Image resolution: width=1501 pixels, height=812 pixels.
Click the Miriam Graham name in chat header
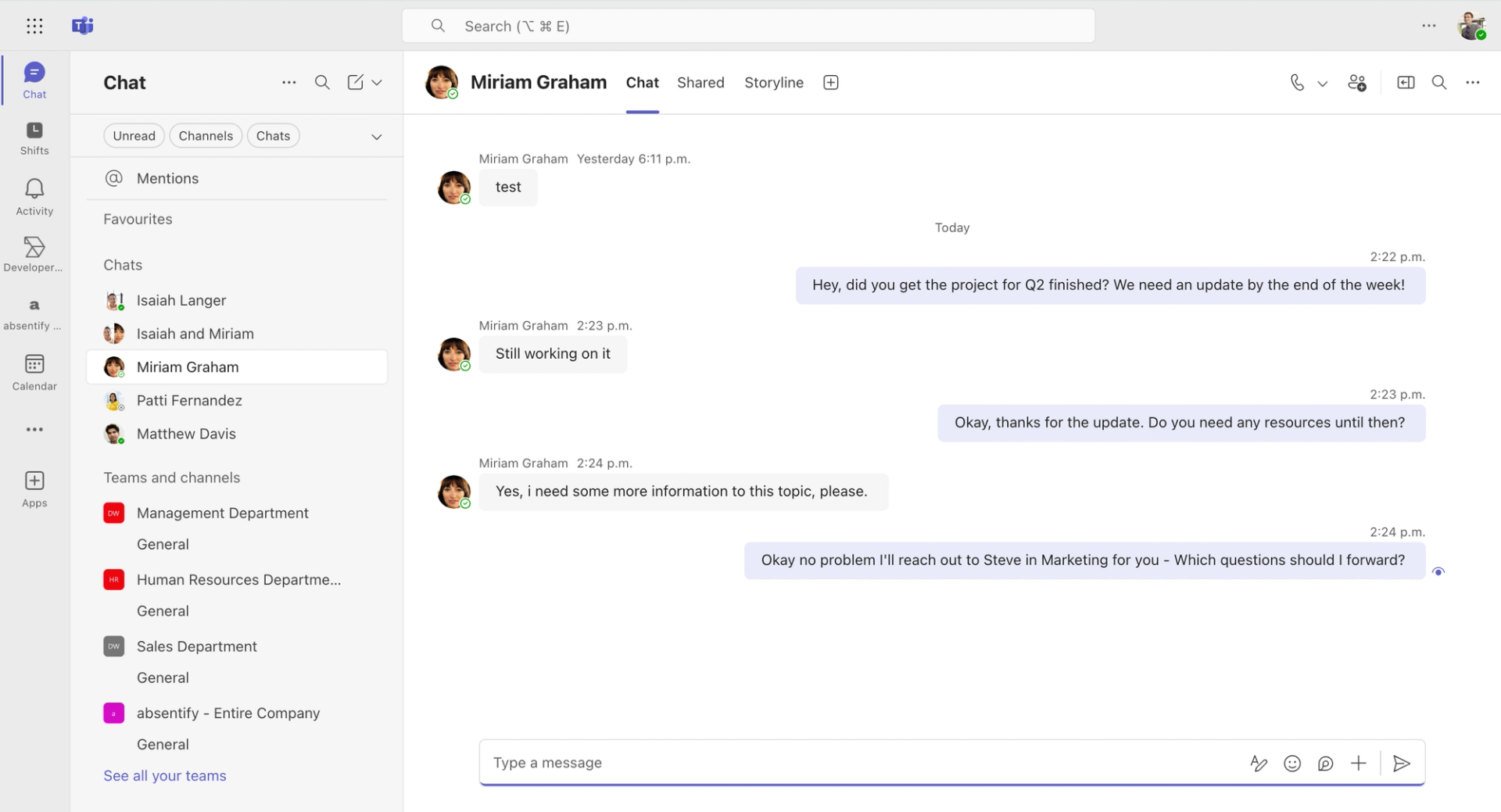(539, 82)
